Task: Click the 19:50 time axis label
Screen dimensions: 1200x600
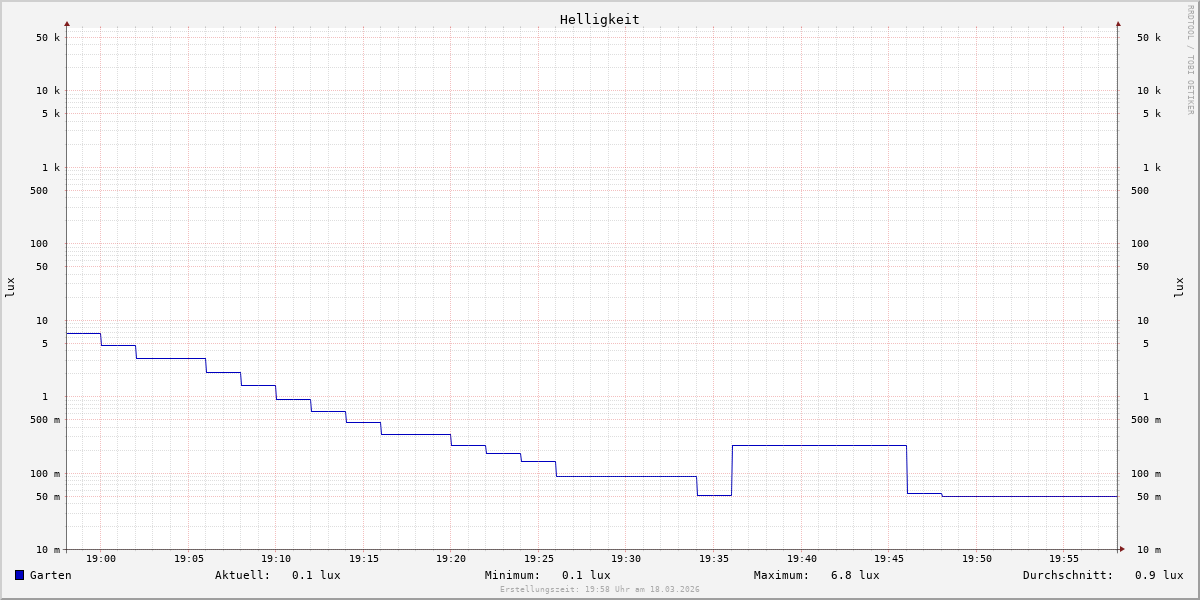Action: point(977,559)
